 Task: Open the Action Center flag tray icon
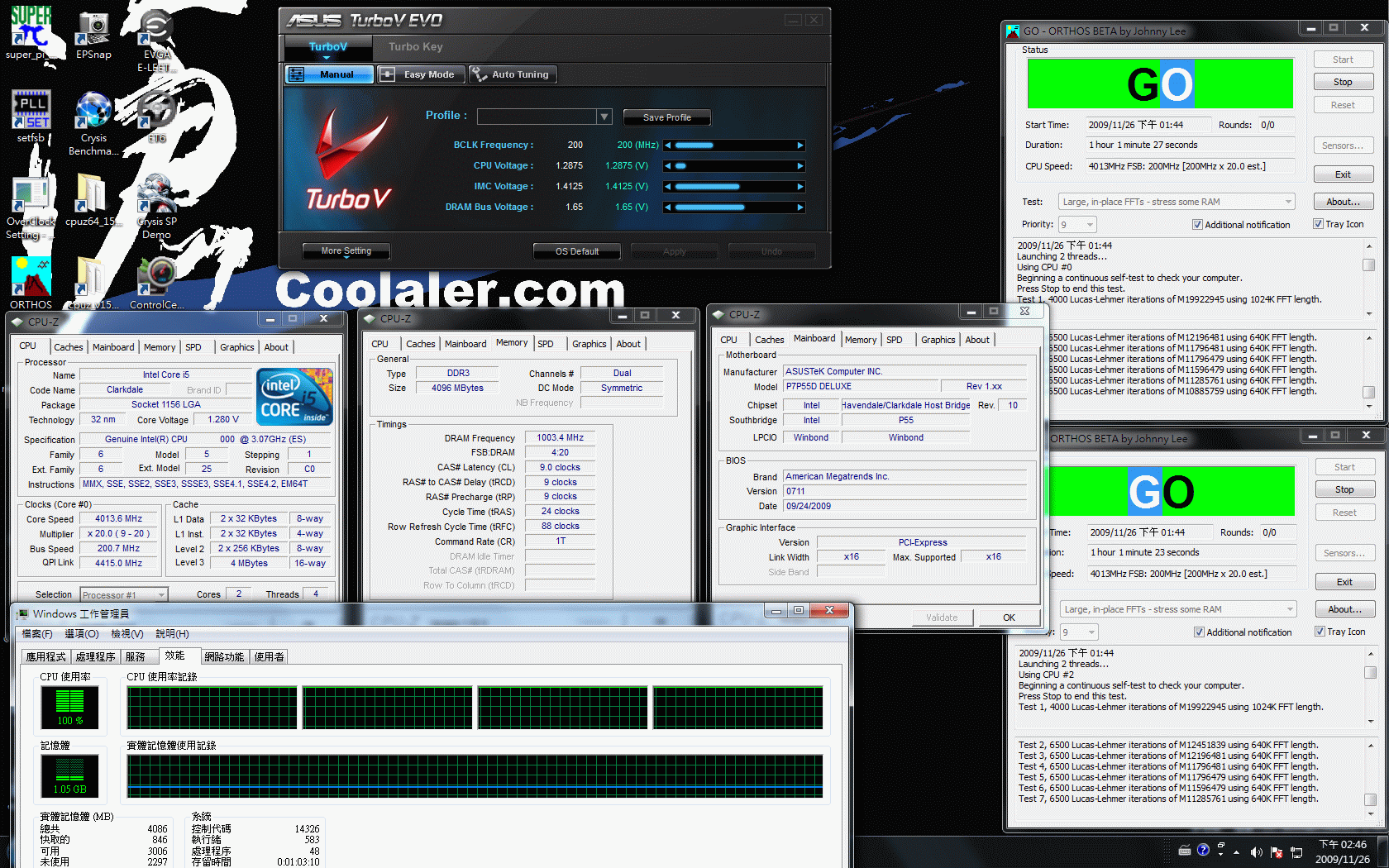point(1277,851)
